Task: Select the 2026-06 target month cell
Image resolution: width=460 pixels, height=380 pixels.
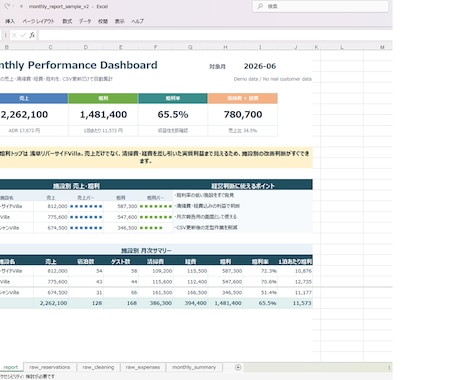Action: click(260, 66)
